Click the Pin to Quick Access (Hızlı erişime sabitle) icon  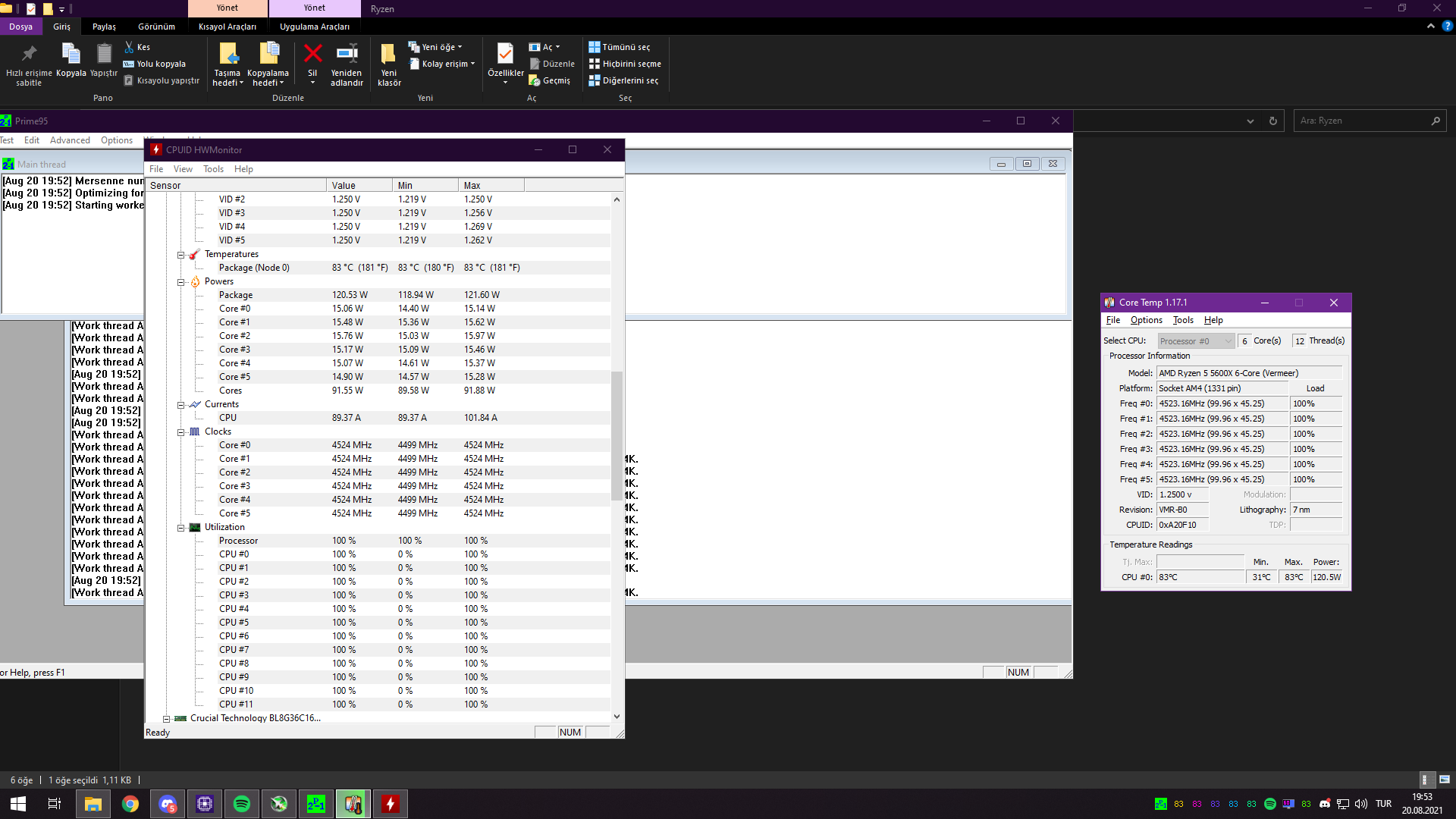click(29, 54)
